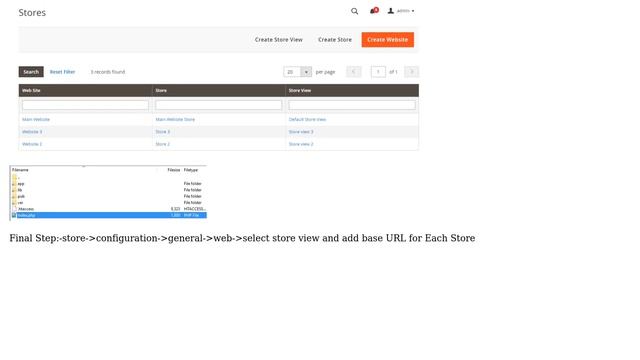The width and height of the screenshot is (640, 360).
Task: Click the Filetype column header
Action: coord(191,170)
